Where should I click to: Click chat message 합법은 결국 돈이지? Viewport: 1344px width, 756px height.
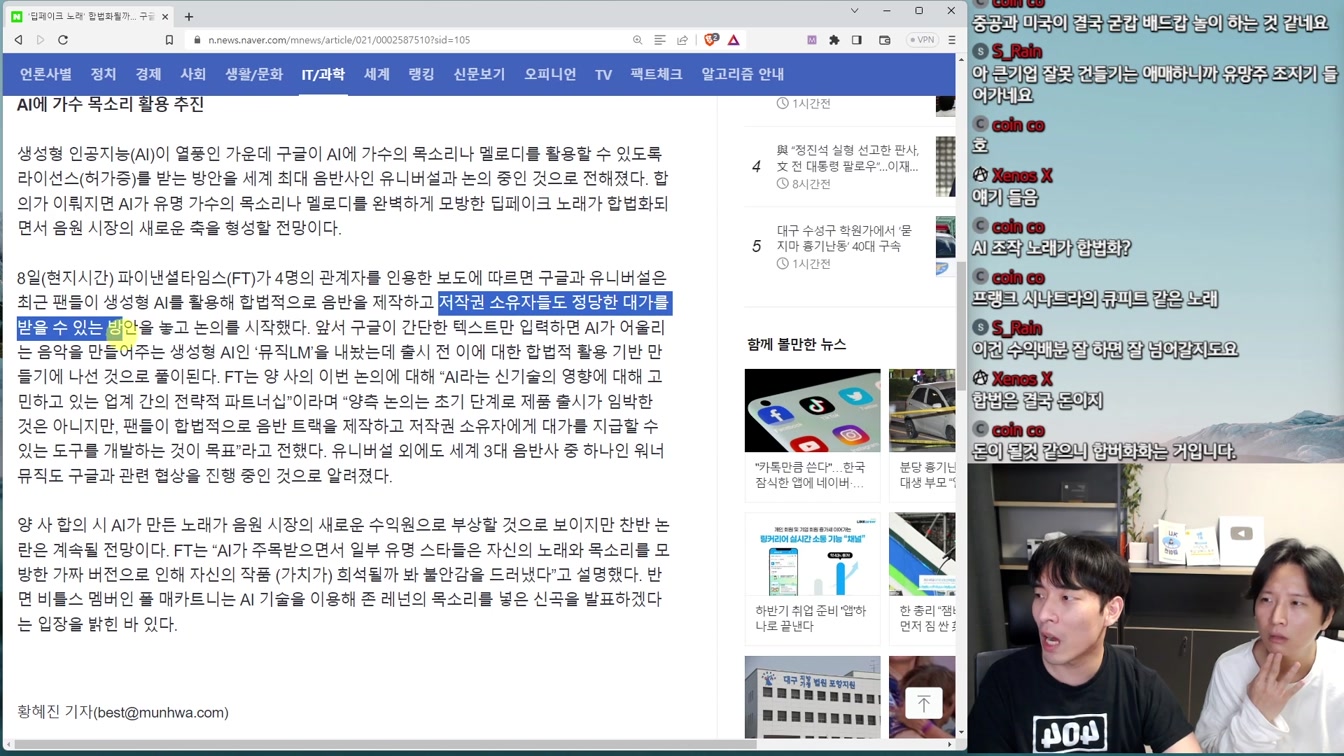(x=1037, y=400)
